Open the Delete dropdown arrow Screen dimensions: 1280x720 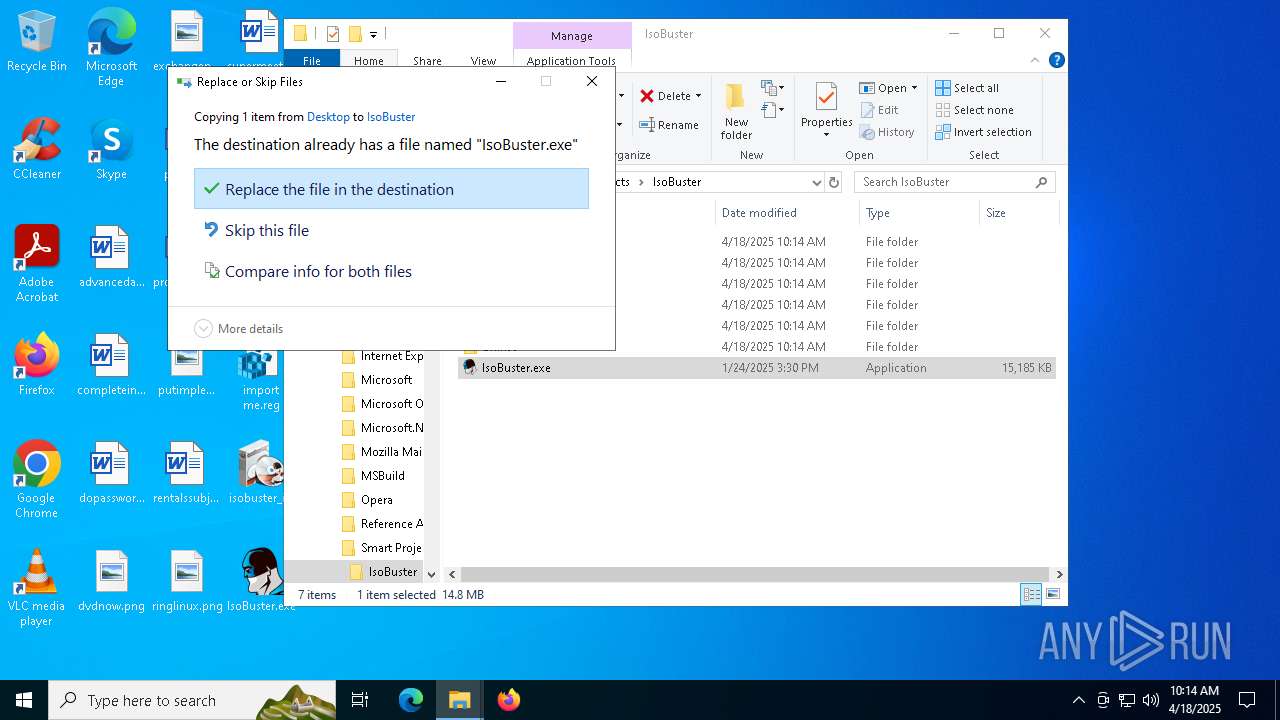pos(698,96)
